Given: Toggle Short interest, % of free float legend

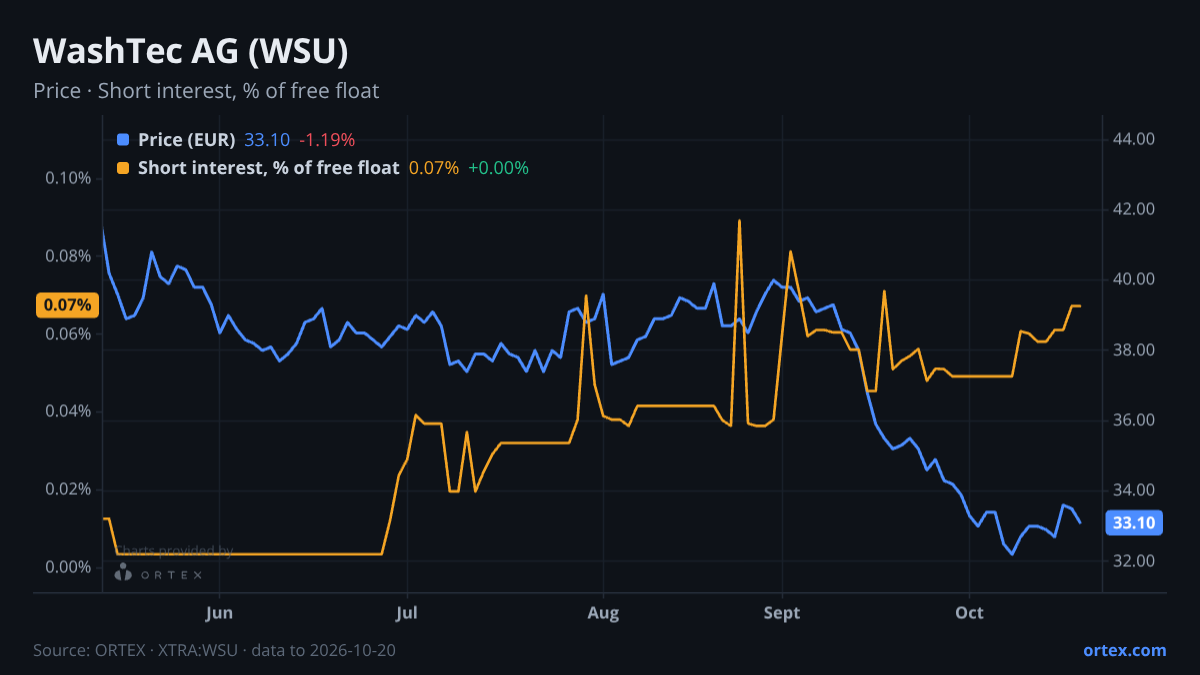Looking at the screenshot, I should click(268, 168).
